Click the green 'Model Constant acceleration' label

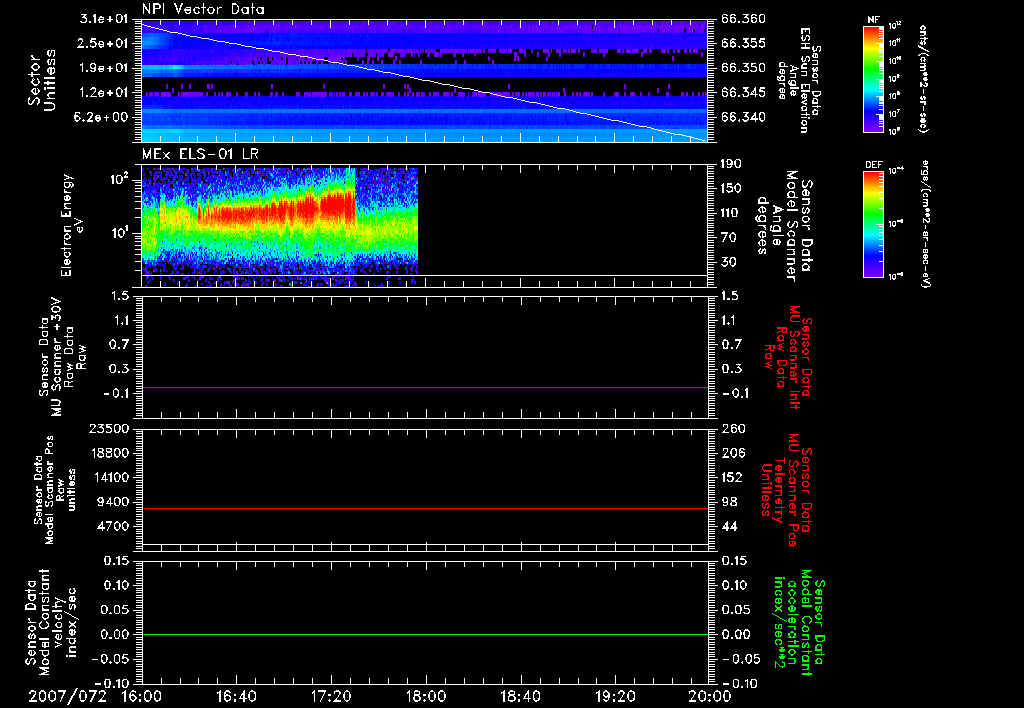(x=799, y=624)
